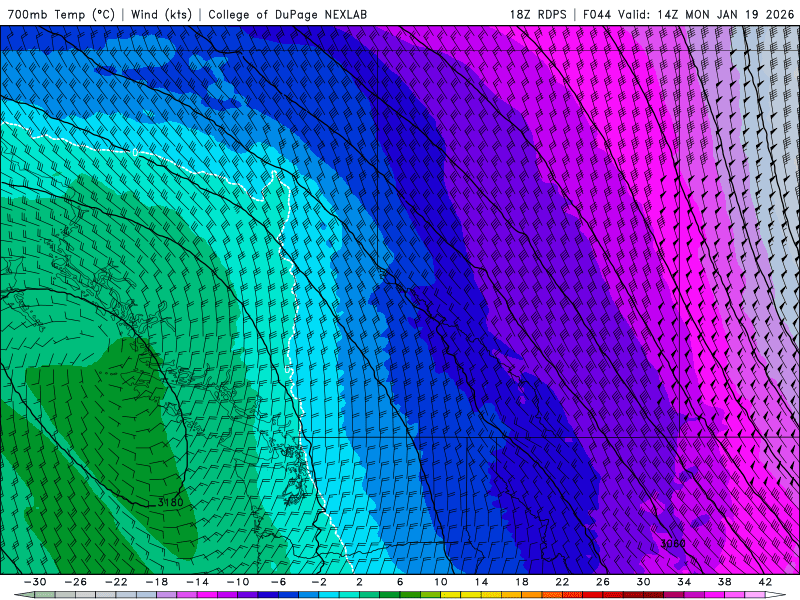
Task: Click the "22" color scale label
Action: pyautogui.click(x=562, y=582)
